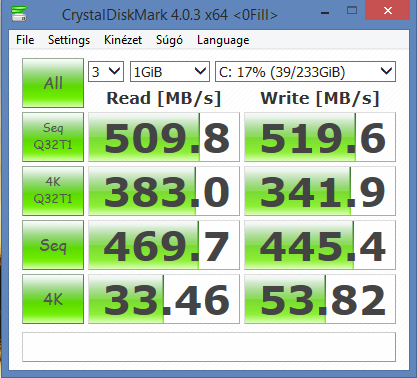Start the 4K Q32T1 test
The image size is (417, 378).
click(x=53, y=191)
